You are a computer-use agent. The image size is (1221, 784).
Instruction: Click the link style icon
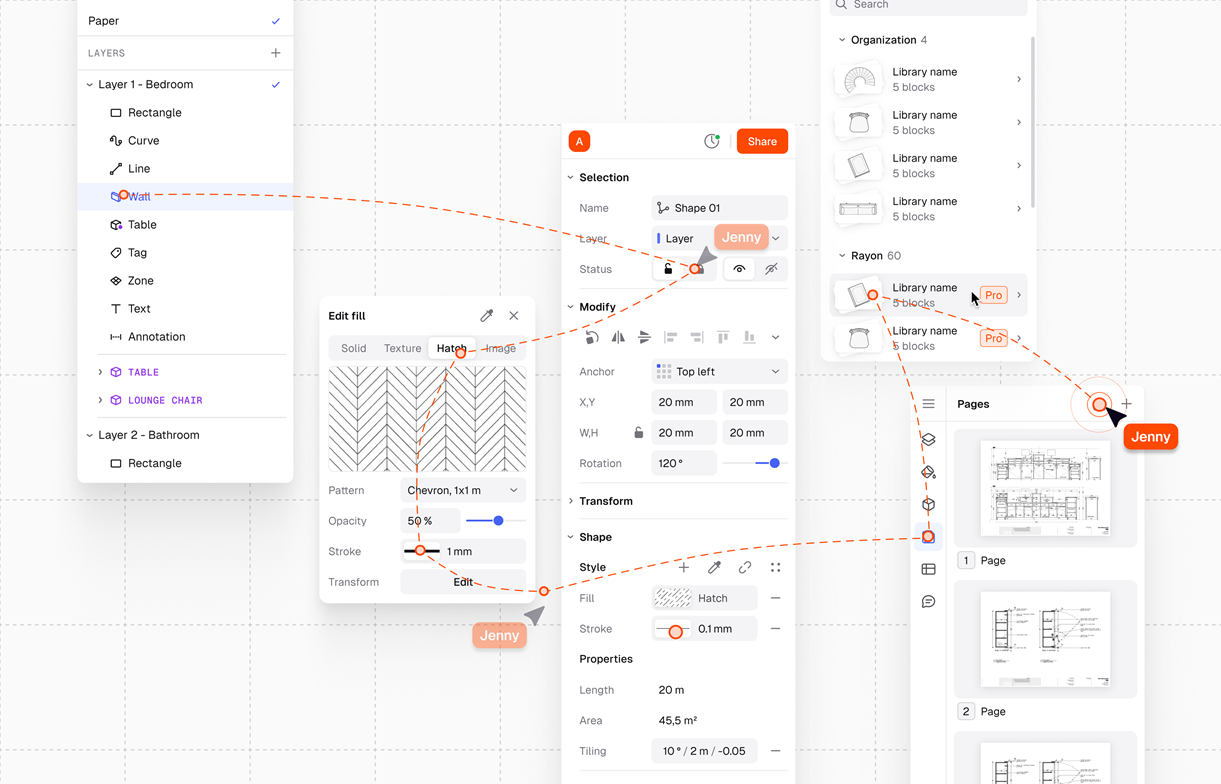745,568
